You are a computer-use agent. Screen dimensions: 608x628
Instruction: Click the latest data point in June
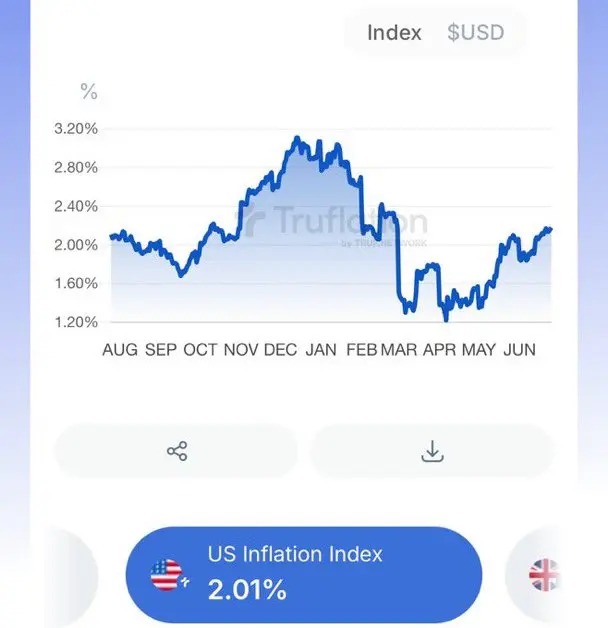pyautogui.click(x=550, y=229)
